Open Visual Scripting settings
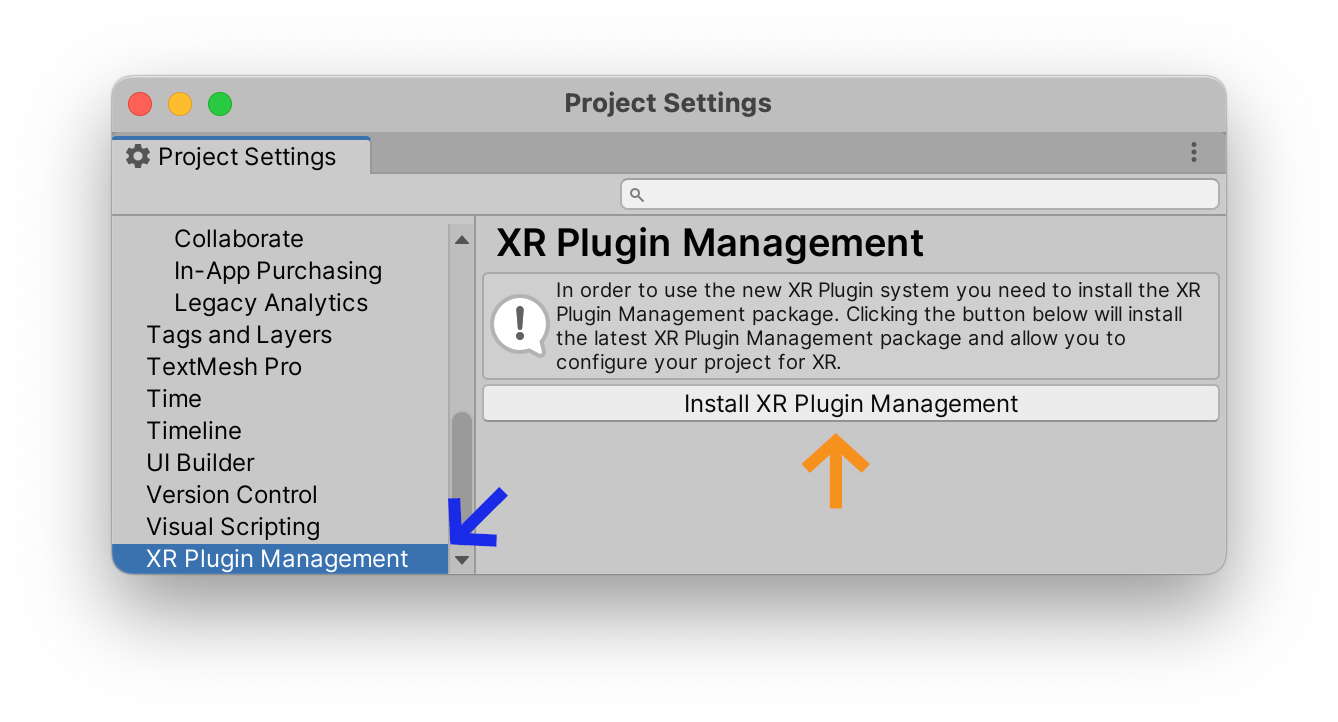Image resolution: width=1338 pixels, height=722 pixels. pos(233,526)
